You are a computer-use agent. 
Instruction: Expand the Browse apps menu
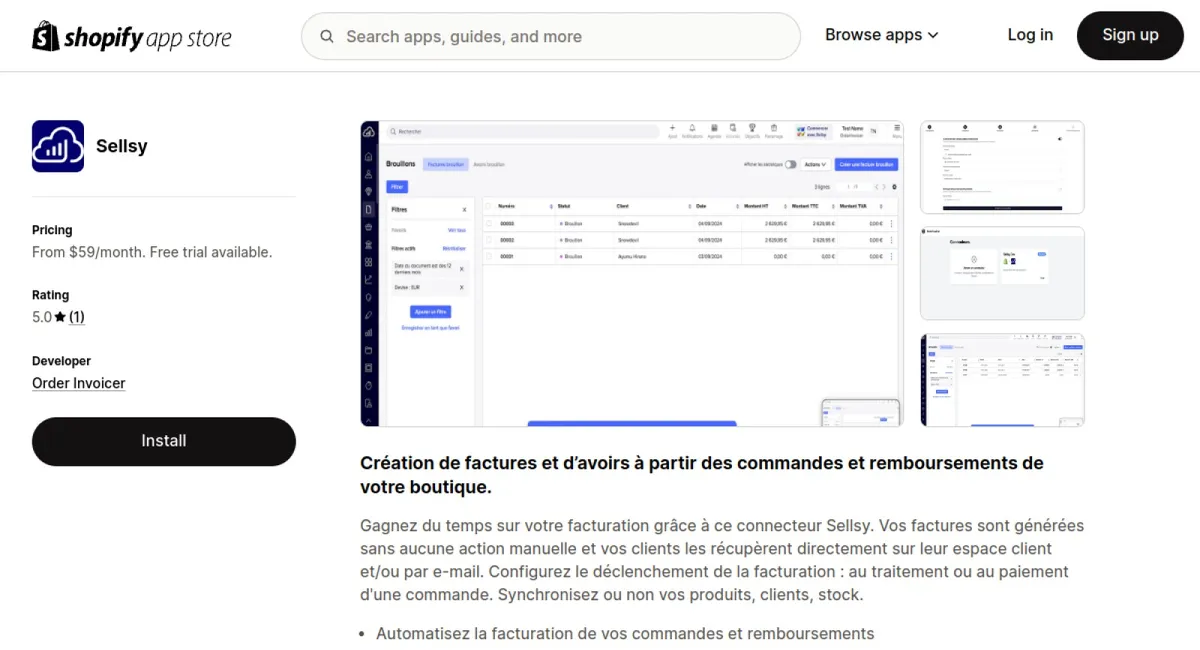click(x=881, y=35)
